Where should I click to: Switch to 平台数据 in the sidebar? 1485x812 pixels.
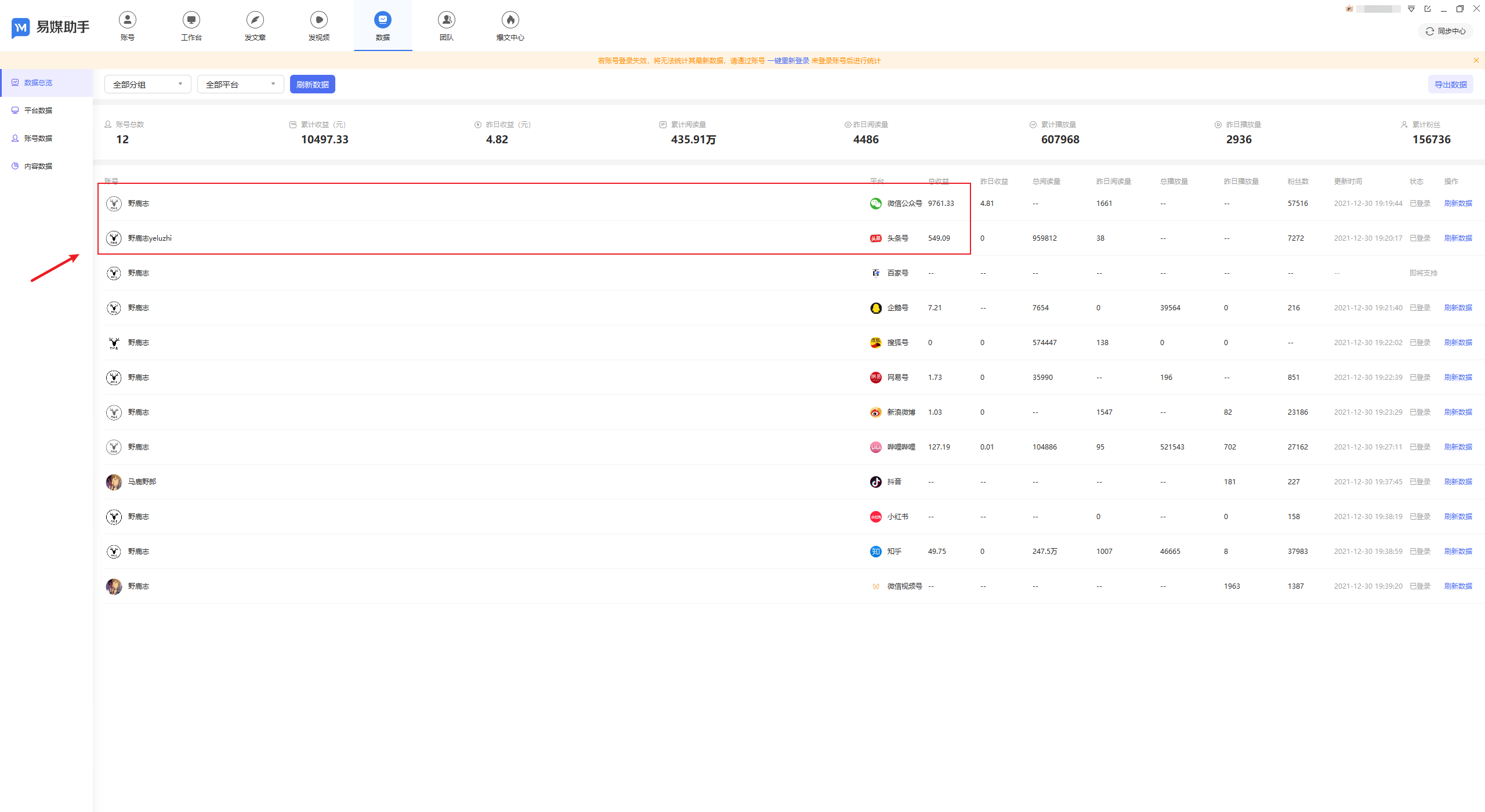38,110
